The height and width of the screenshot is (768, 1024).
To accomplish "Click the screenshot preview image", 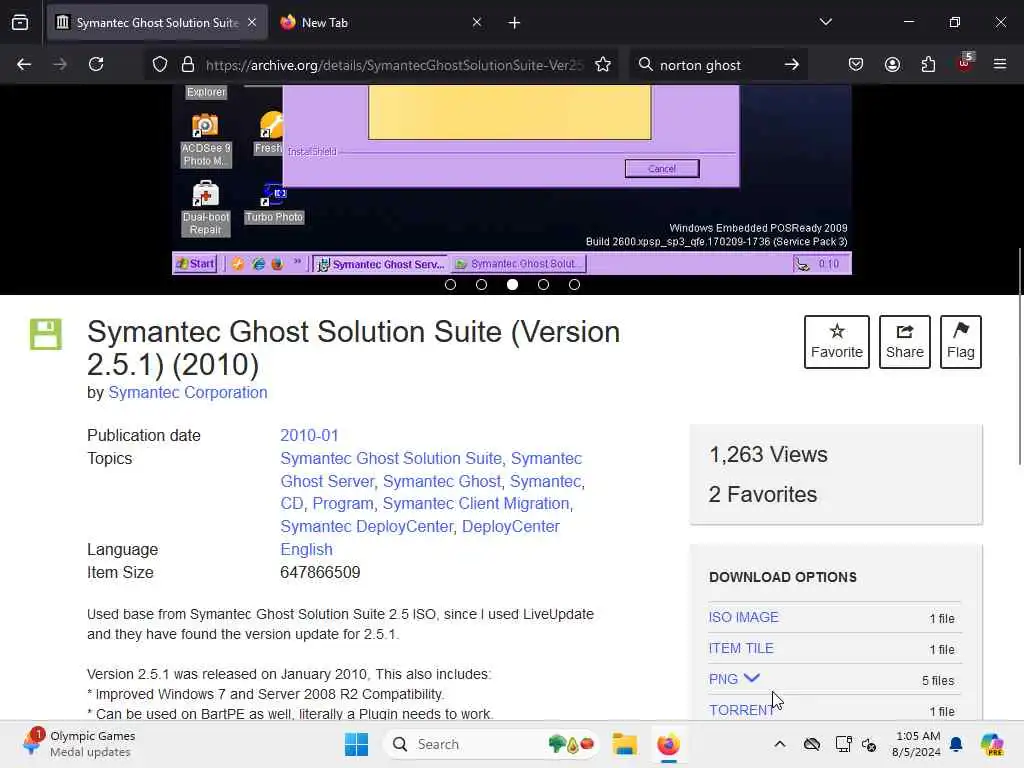I will tap(511, 180).
